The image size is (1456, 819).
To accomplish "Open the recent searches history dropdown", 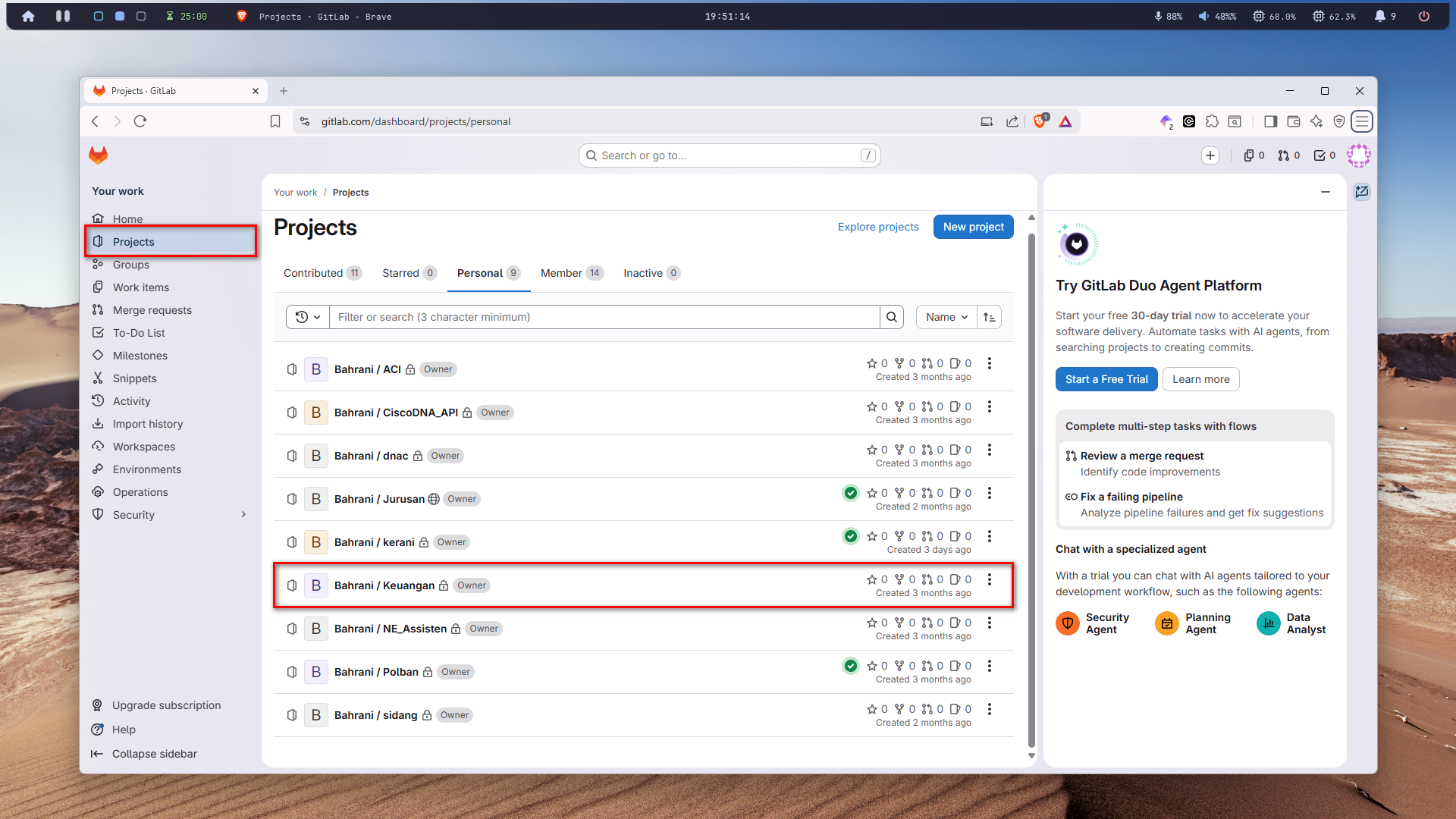I will (308, 317).
